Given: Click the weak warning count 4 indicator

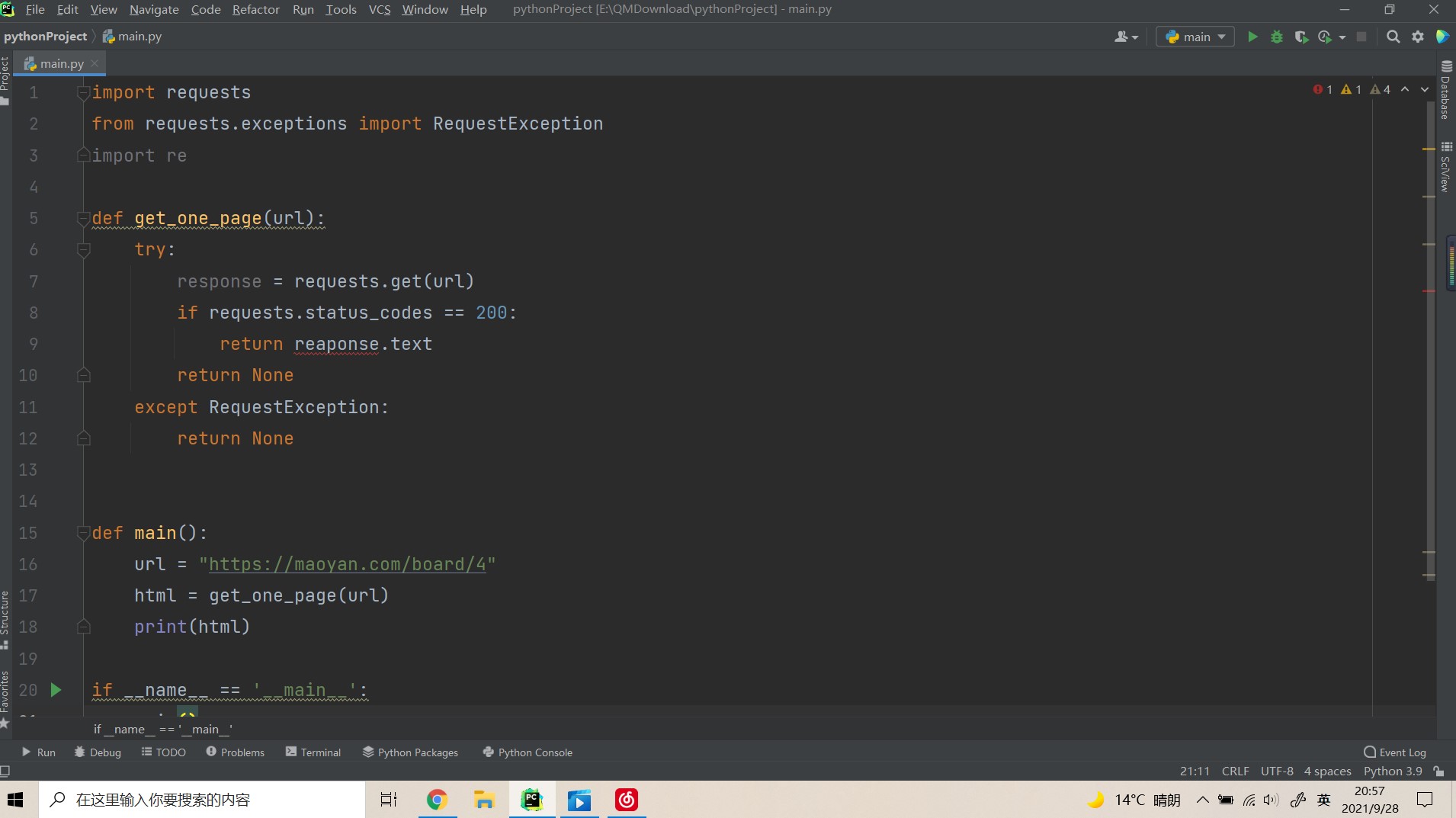Looking at the screenshot, I should [1381, 89].
